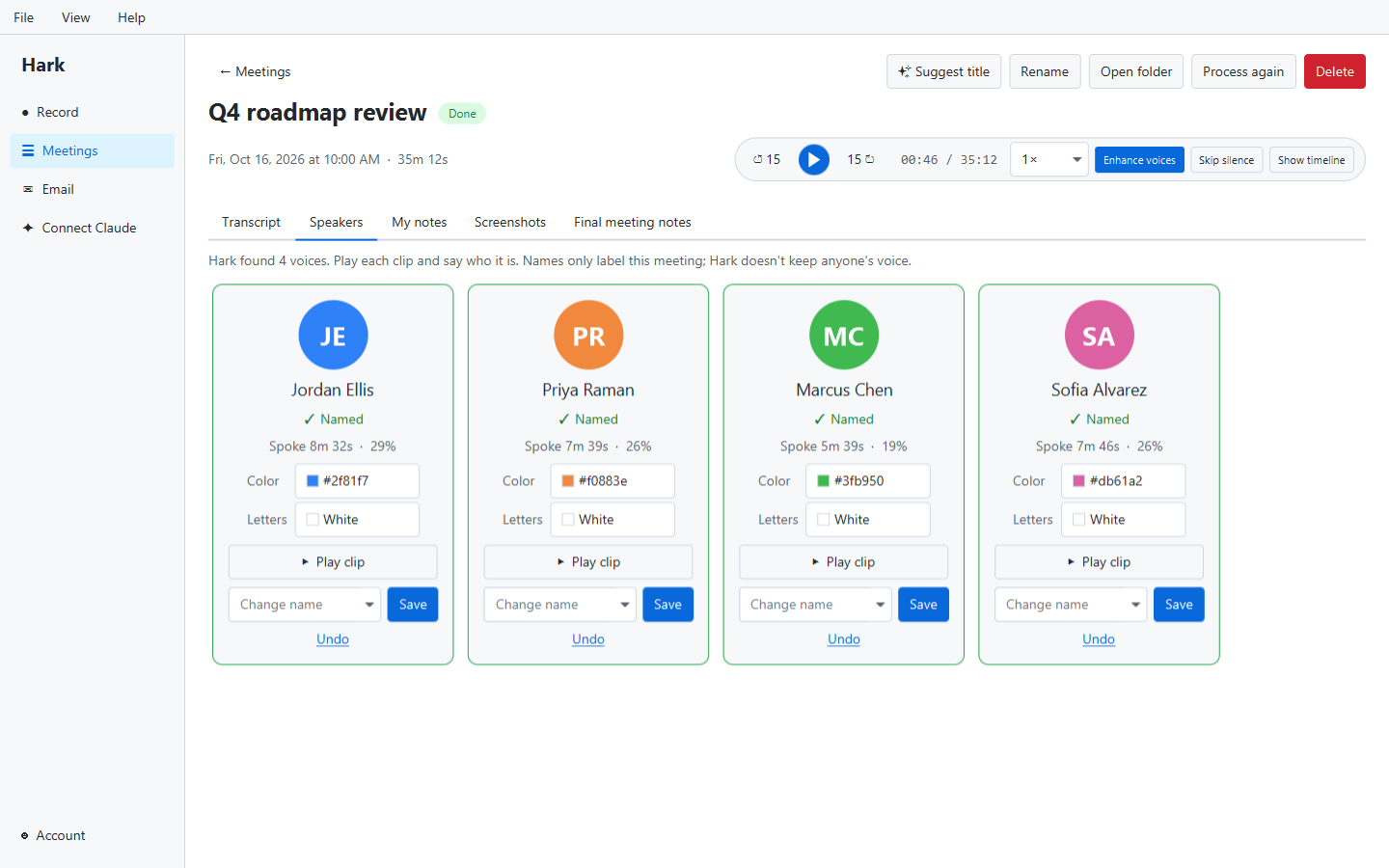
Task: Open Marcus Chen's Change name dropdown
Action: point(816,605)
